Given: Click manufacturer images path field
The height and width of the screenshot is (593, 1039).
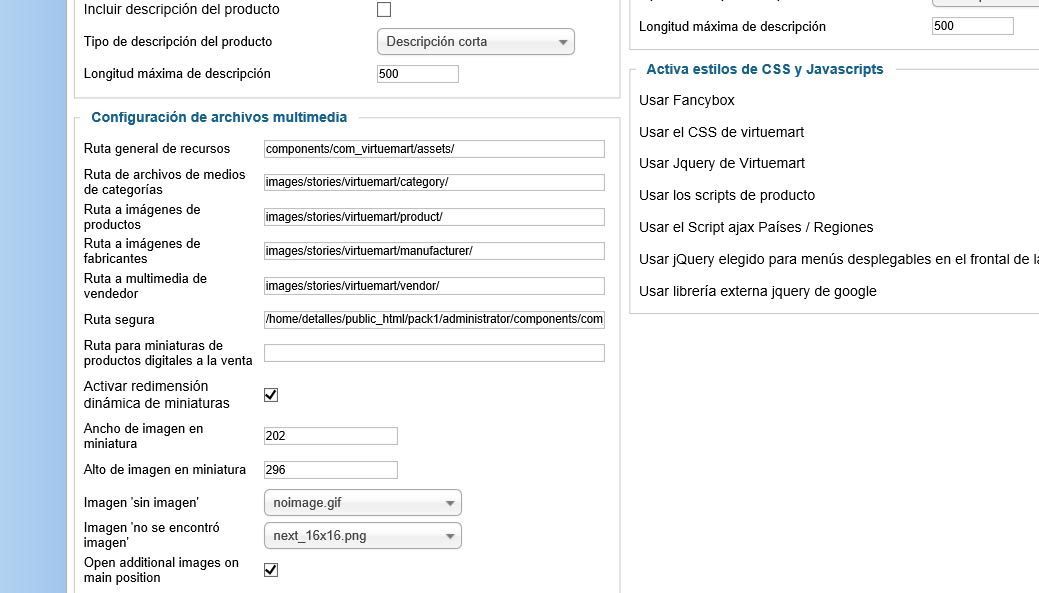Looking at the screenshot, I should pos(434,251).
